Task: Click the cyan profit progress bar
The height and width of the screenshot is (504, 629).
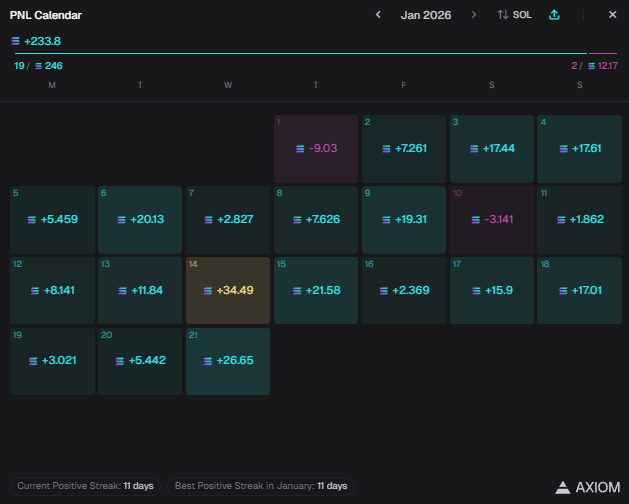Action: [301, 53]
